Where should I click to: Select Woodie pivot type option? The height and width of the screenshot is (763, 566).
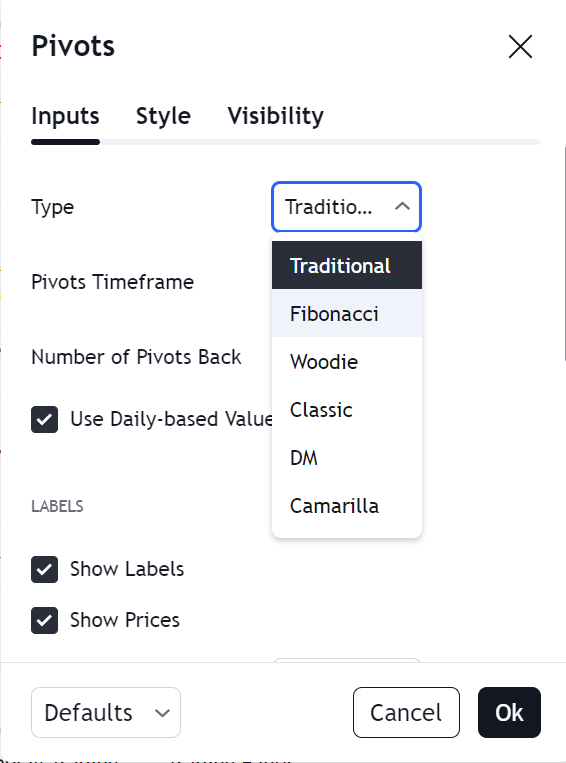[x=347, y=362]
